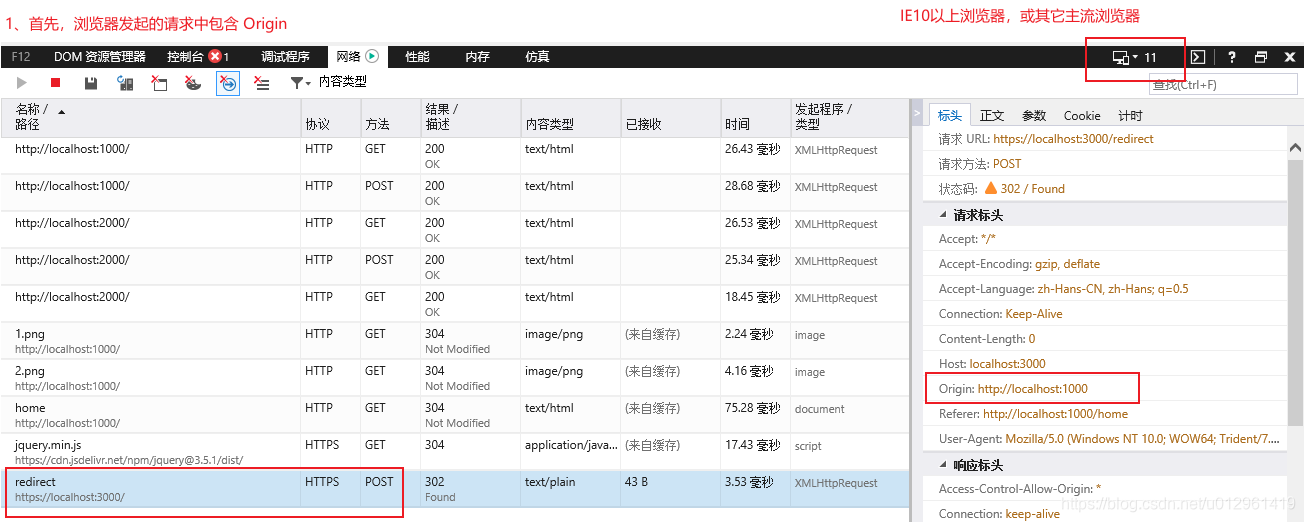Image resolution: width=1305 pixels, height=522 pixels.
Task: Toggle clear entries on navigate
Action: [228, 83]
